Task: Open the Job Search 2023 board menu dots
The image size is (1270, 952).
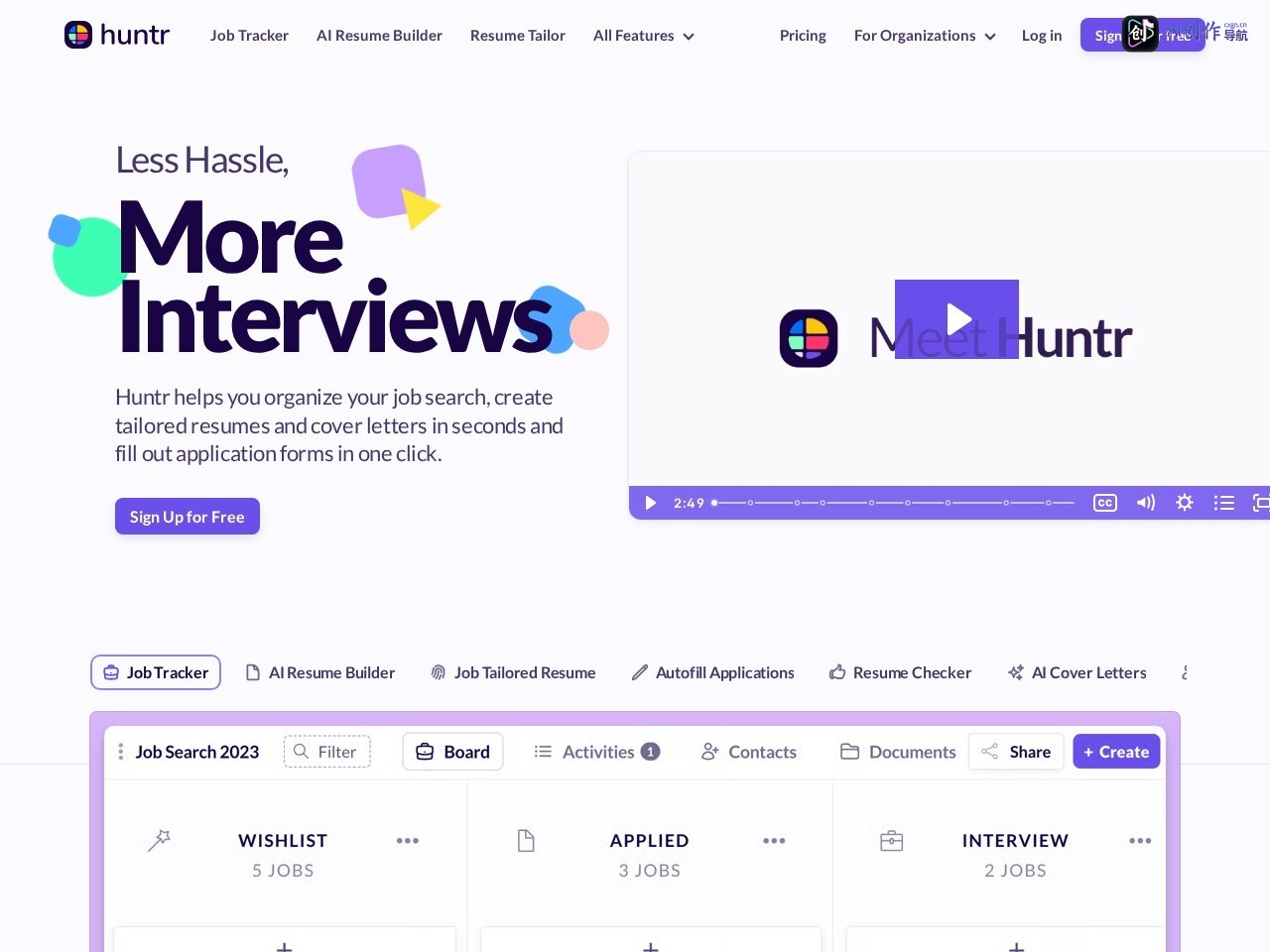Action: [x=121, y=752]
